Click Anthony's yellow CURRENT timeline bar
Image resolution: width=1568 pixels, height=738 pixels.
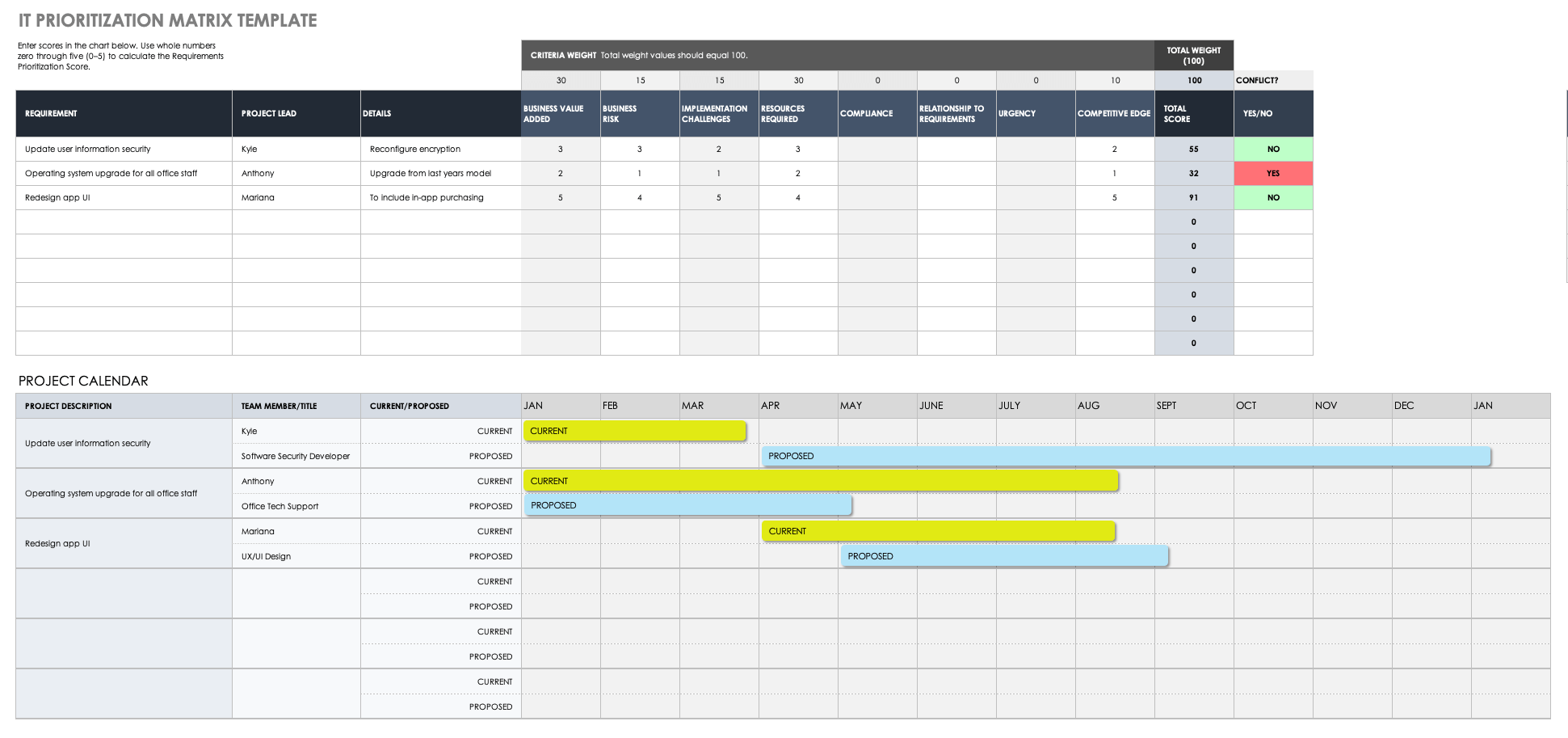click(820, 481)
